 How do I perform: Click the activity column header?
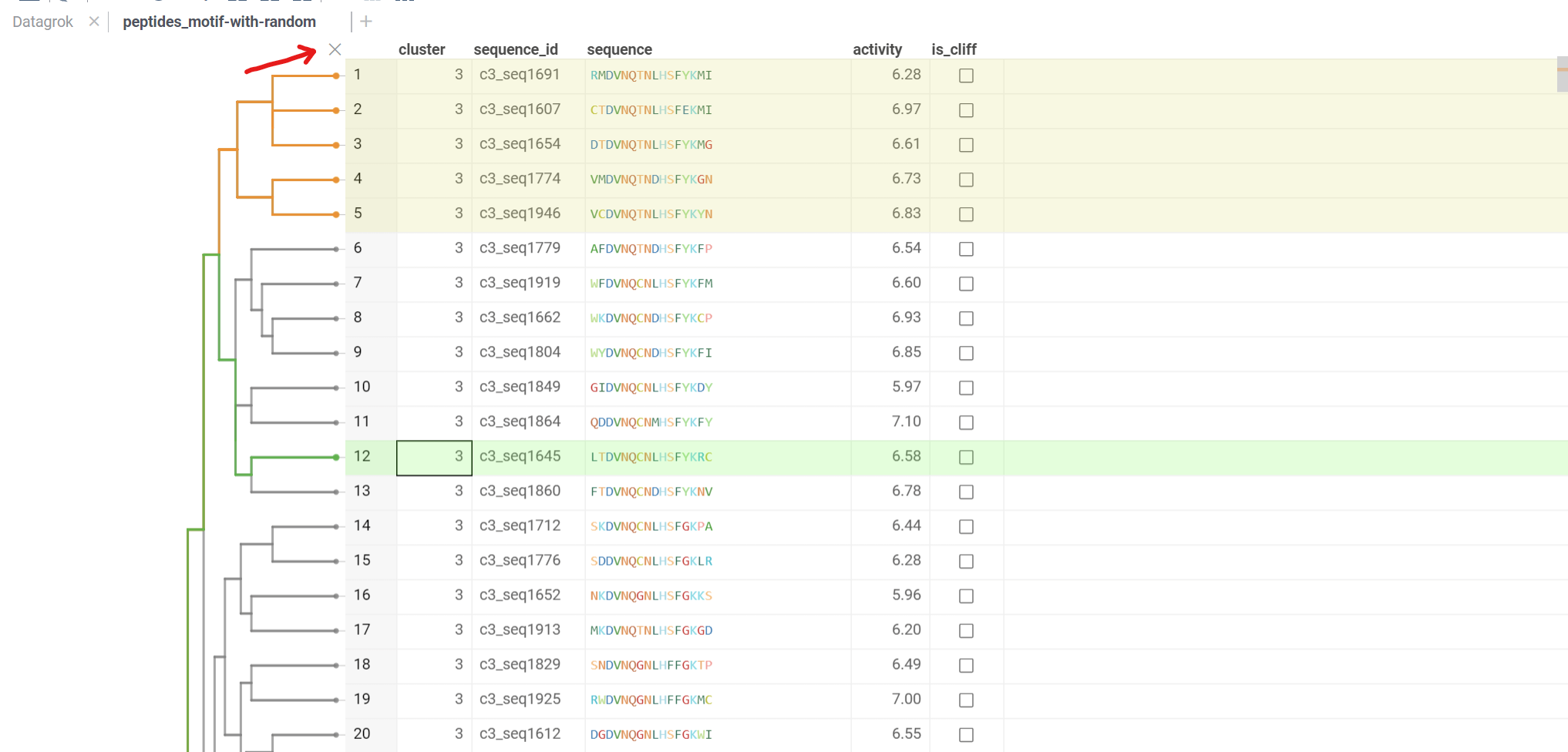click(x=877, y=49)
